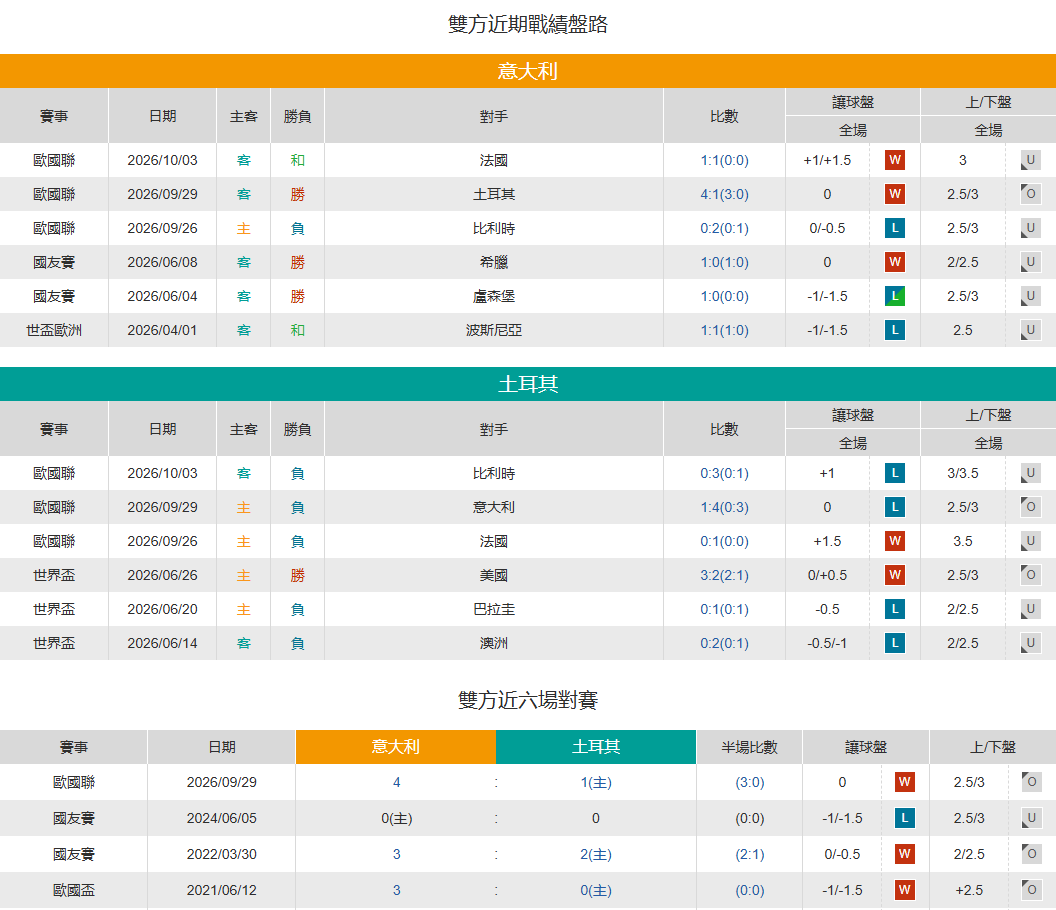The height and width of the screenshot is (910, 1056).
Task: Open the 1:1(1:0) score against 波斯尼亞
Action: pyautogui.click(x=725, y=330)
